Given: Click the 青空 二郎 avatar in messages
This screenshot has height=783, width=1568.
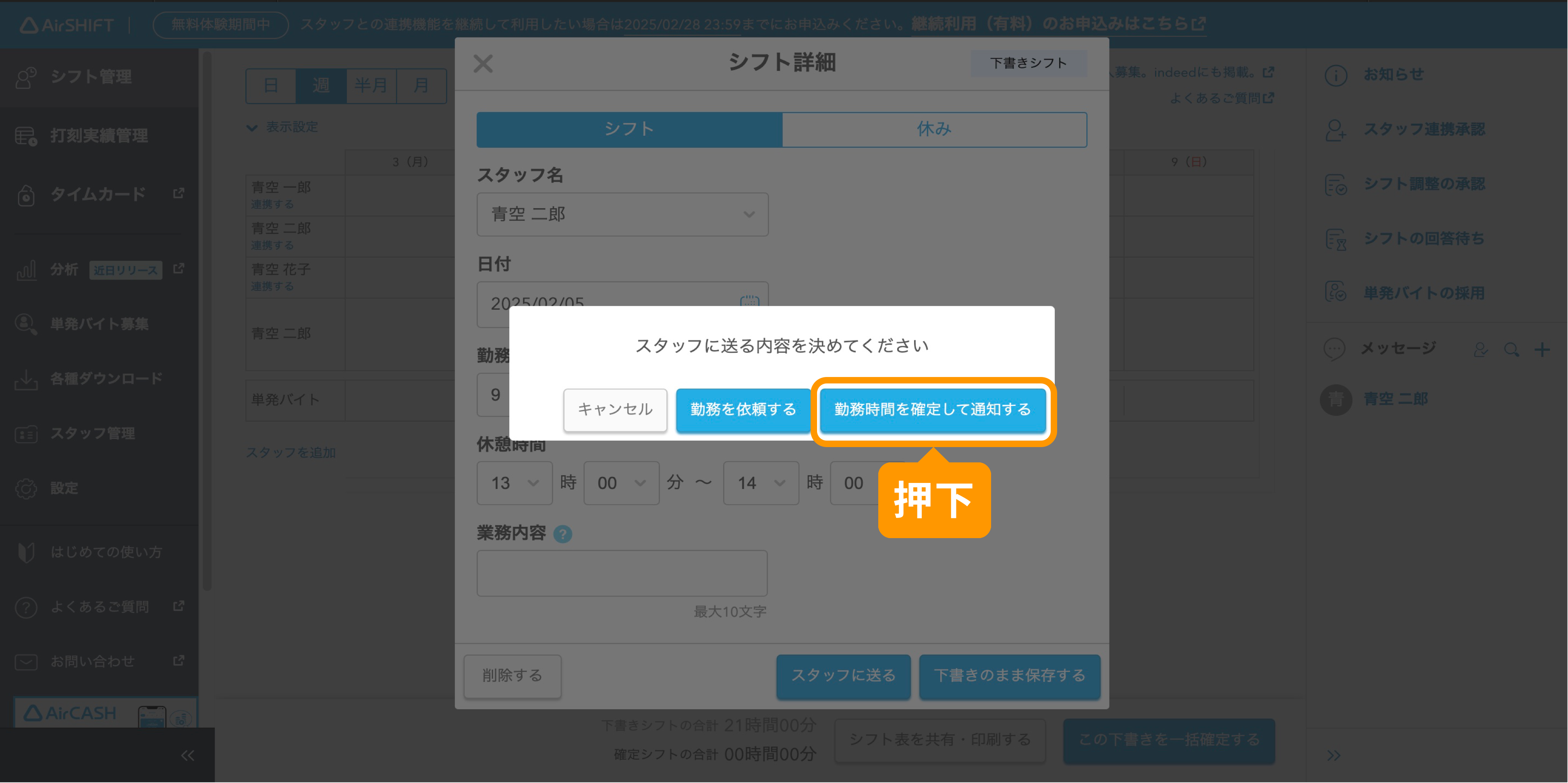Looking at the screenshot, I should point(1336,400).
